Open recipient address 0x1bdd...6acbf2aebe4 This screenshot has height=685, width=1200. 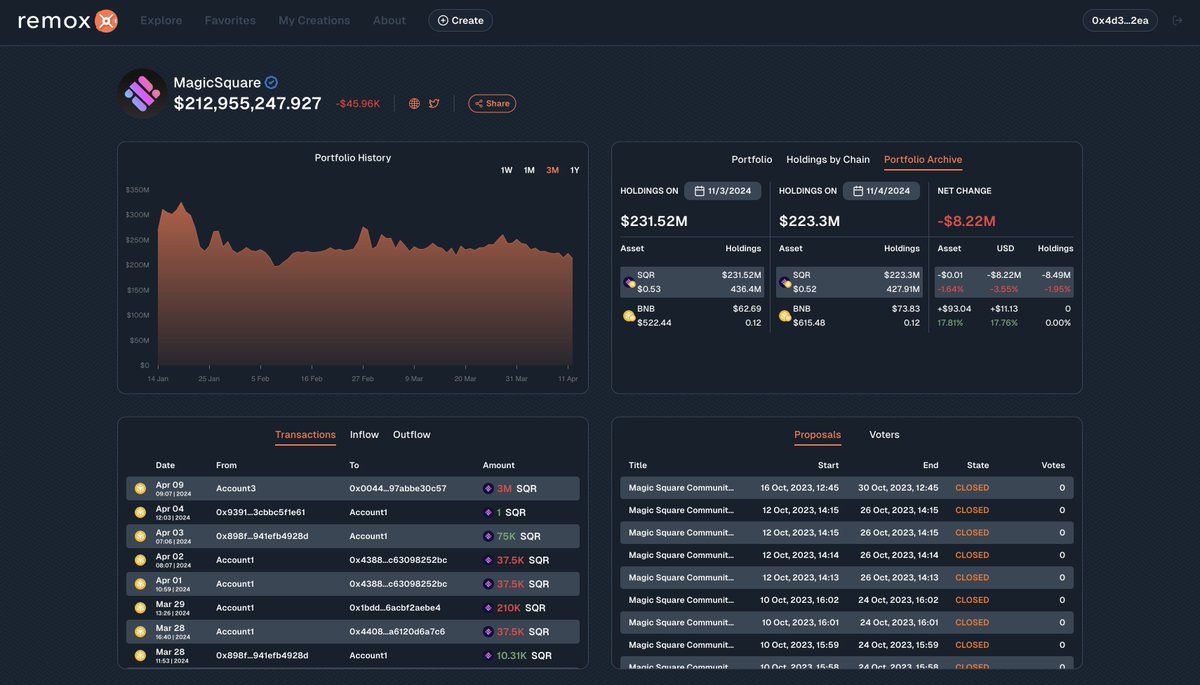click(395, 607)
